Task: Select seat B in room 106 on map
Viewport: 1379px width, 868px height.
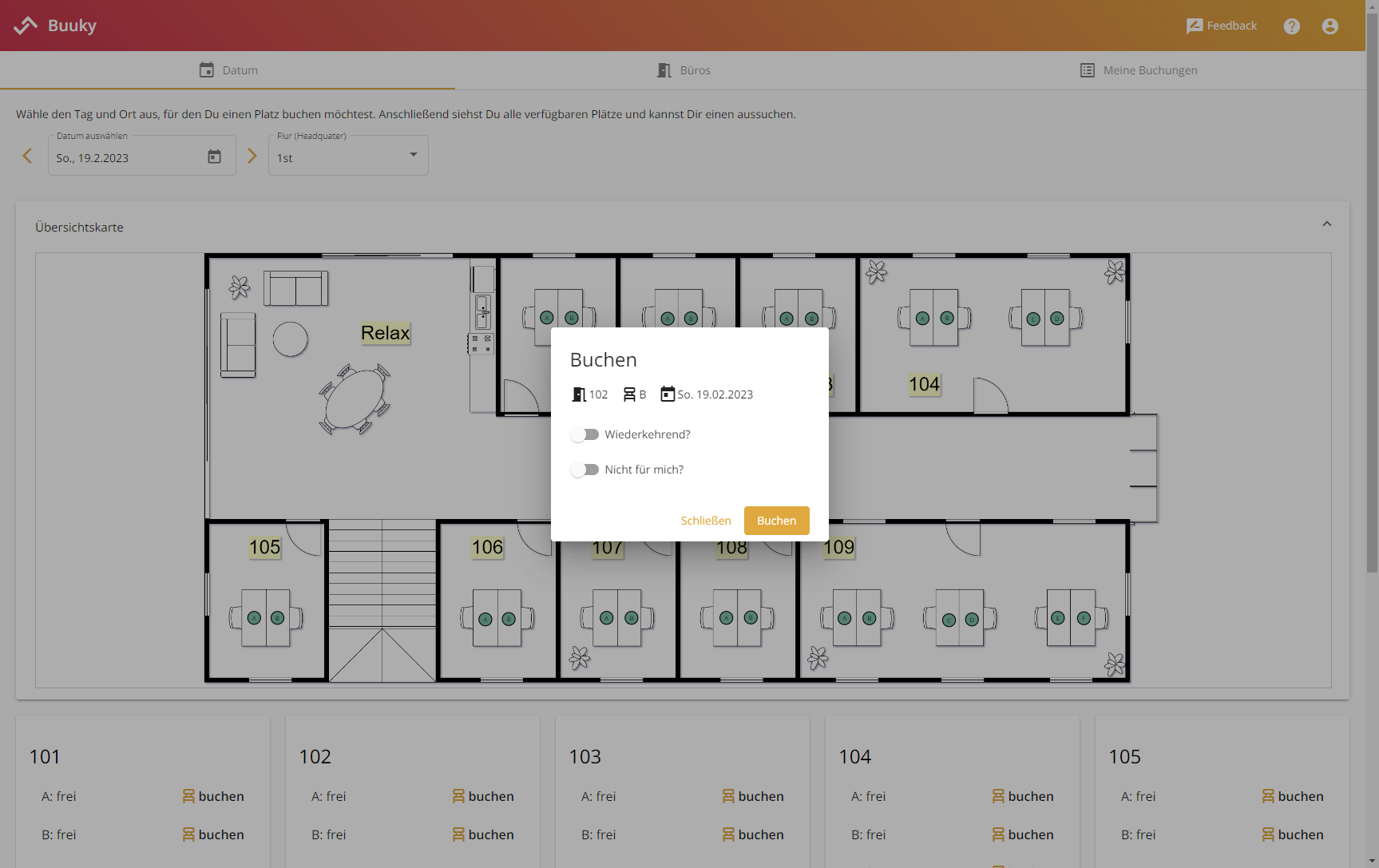Action: [x=509, y=619]
